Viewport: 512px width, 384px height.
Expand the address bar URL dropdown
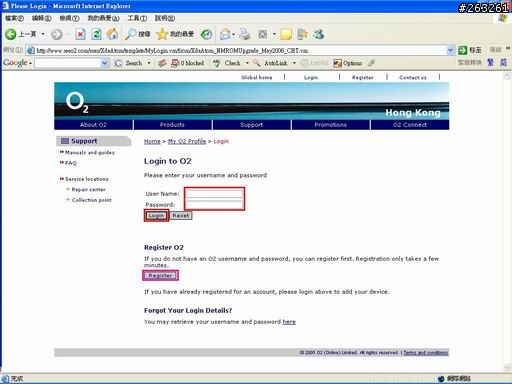450,50
